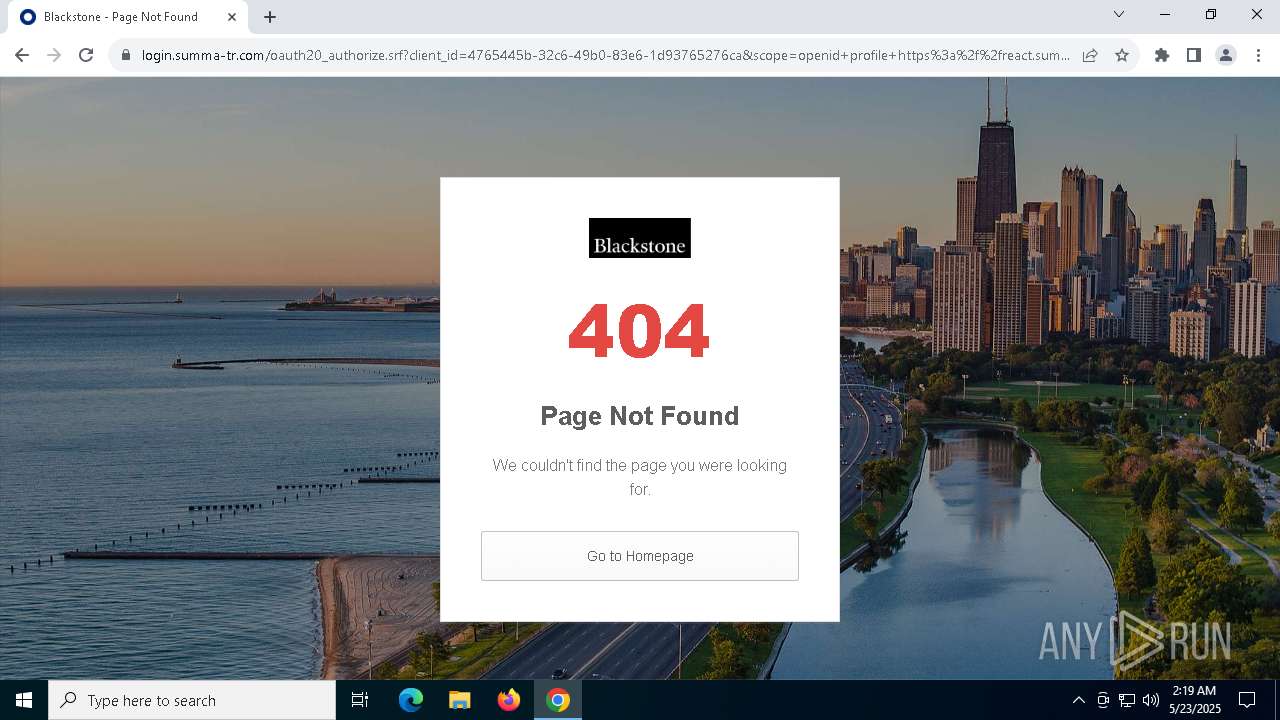Image resolution: width=1280 pixels, height=720 pixels.
Task: Go back using browser back arrow
Action: click(22, 55)
